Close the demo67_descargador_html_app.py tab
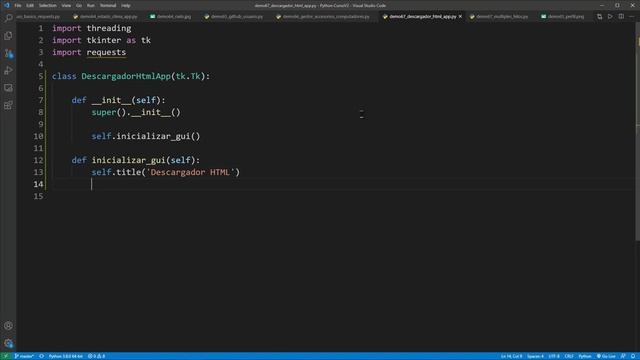Image resolution: width=640 pixels, height=360 pixels. click(x=460, y=17)
